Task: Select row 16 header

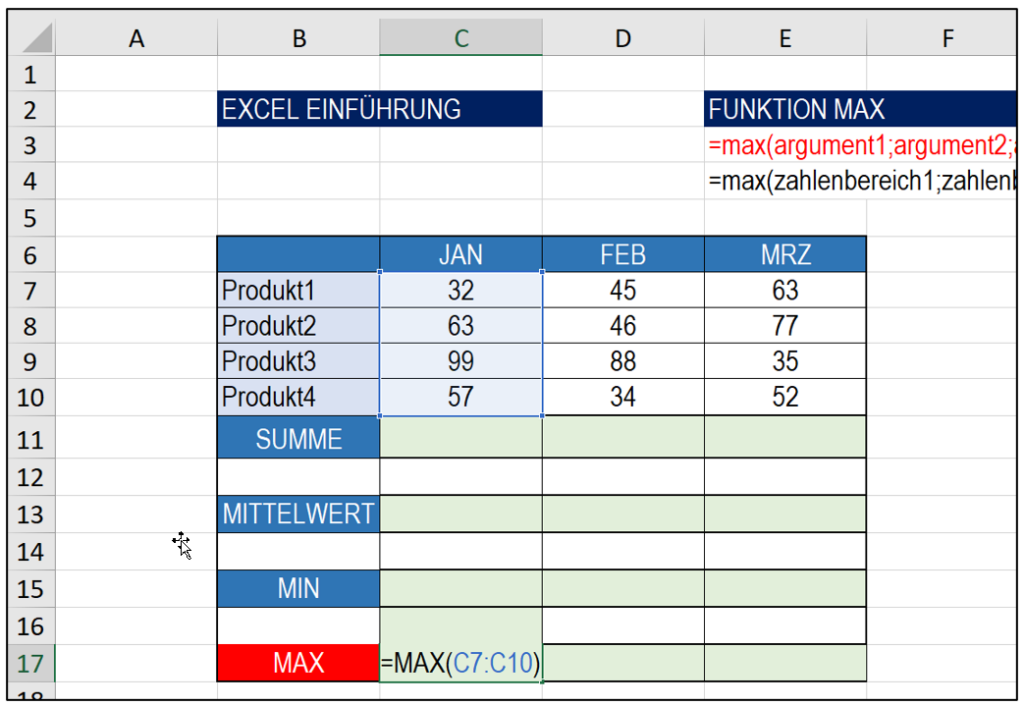Action: (31, 626)
